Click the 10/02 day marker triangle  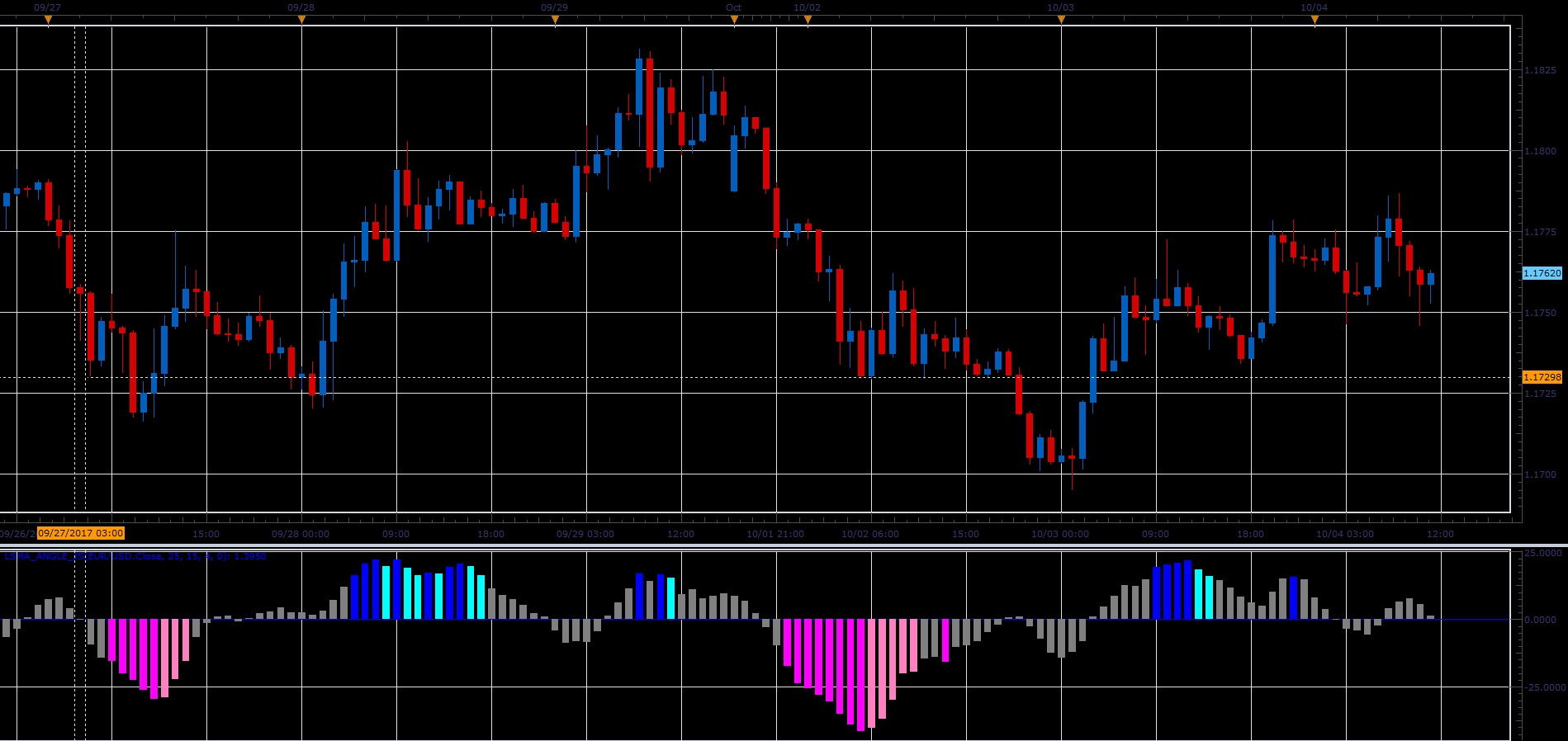808,20
